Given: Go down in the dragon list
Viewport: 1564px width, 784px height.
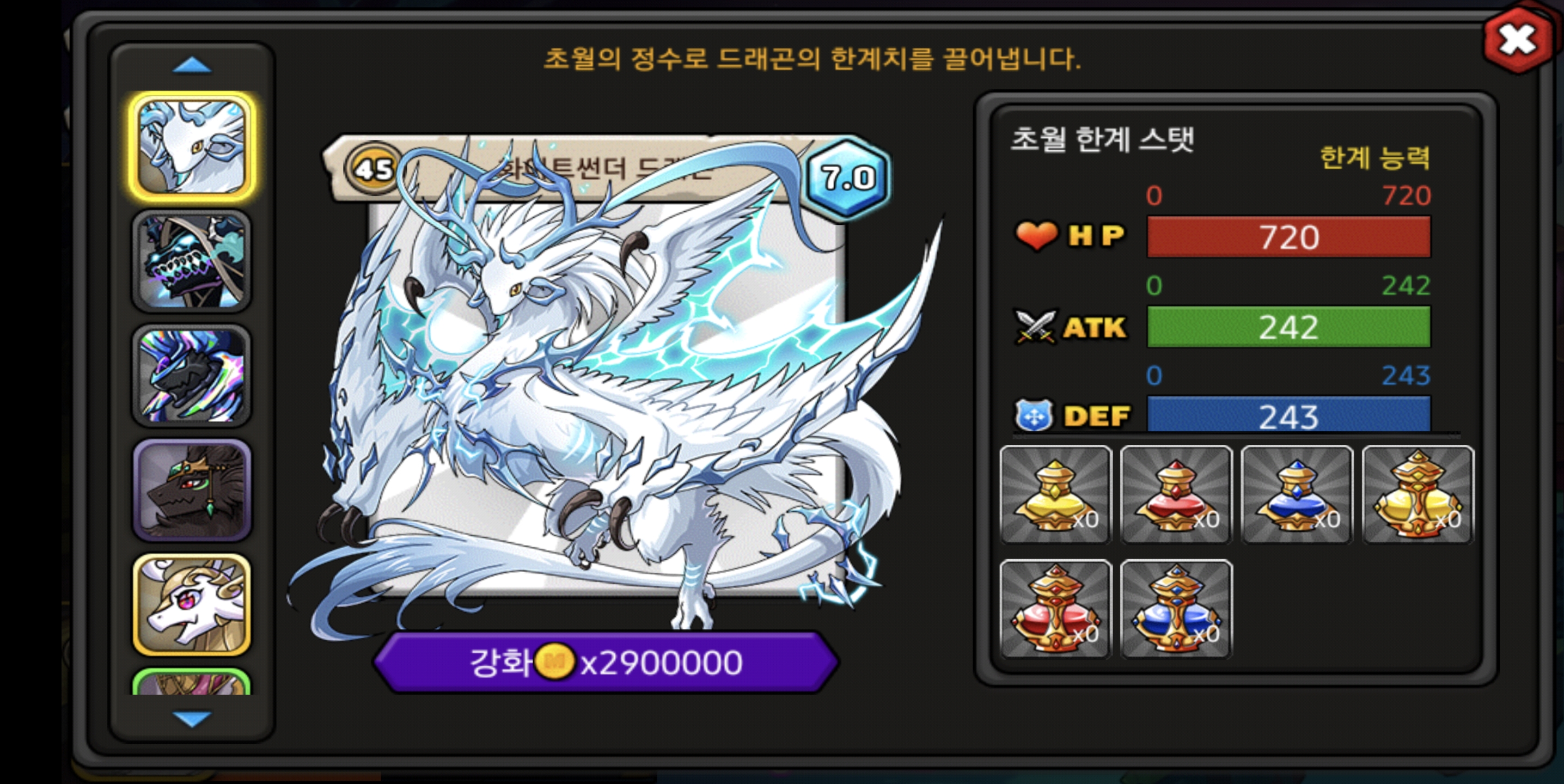Looking at the screenshot, I should coord(192,719).
